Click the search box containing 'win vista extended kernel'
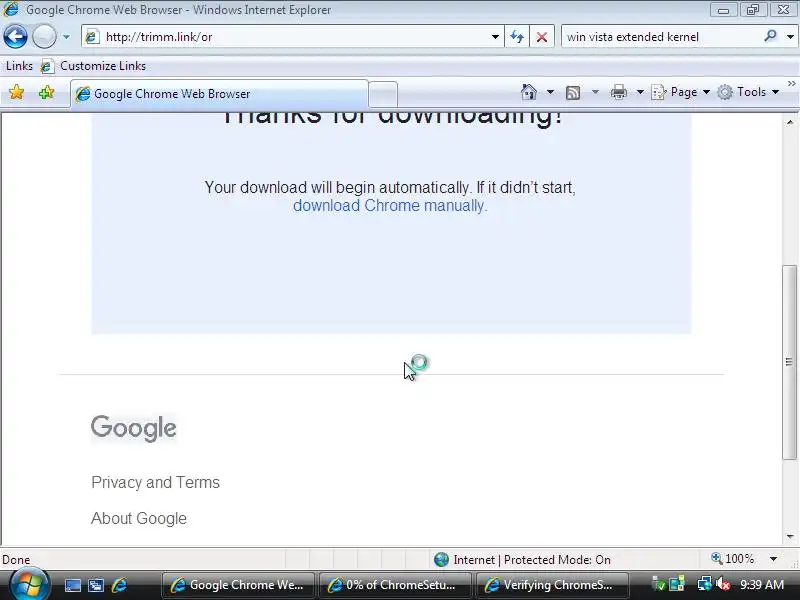The image size is (800, 600). [661, 37]
